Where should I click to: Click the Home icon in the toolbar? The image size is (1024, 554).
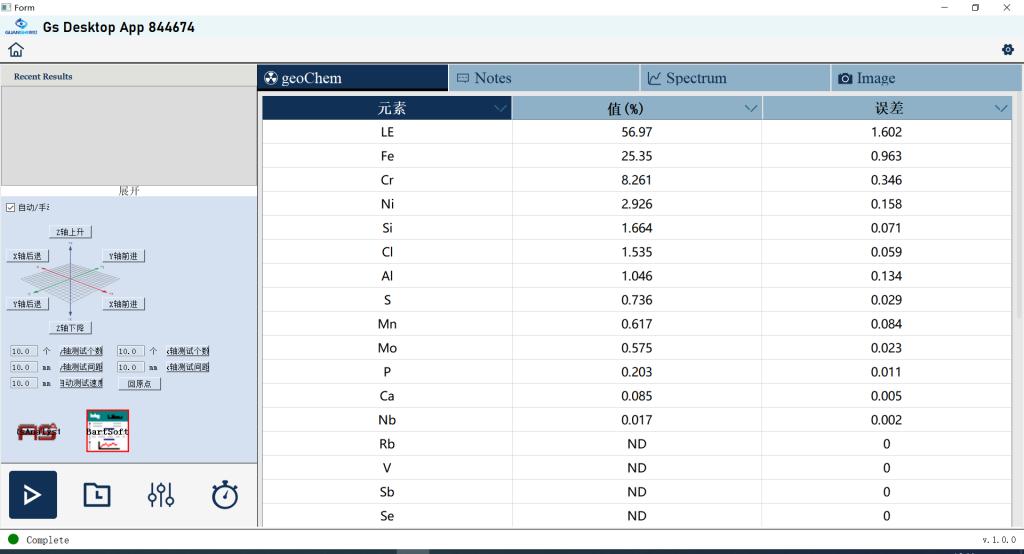[x=16, y=50]
